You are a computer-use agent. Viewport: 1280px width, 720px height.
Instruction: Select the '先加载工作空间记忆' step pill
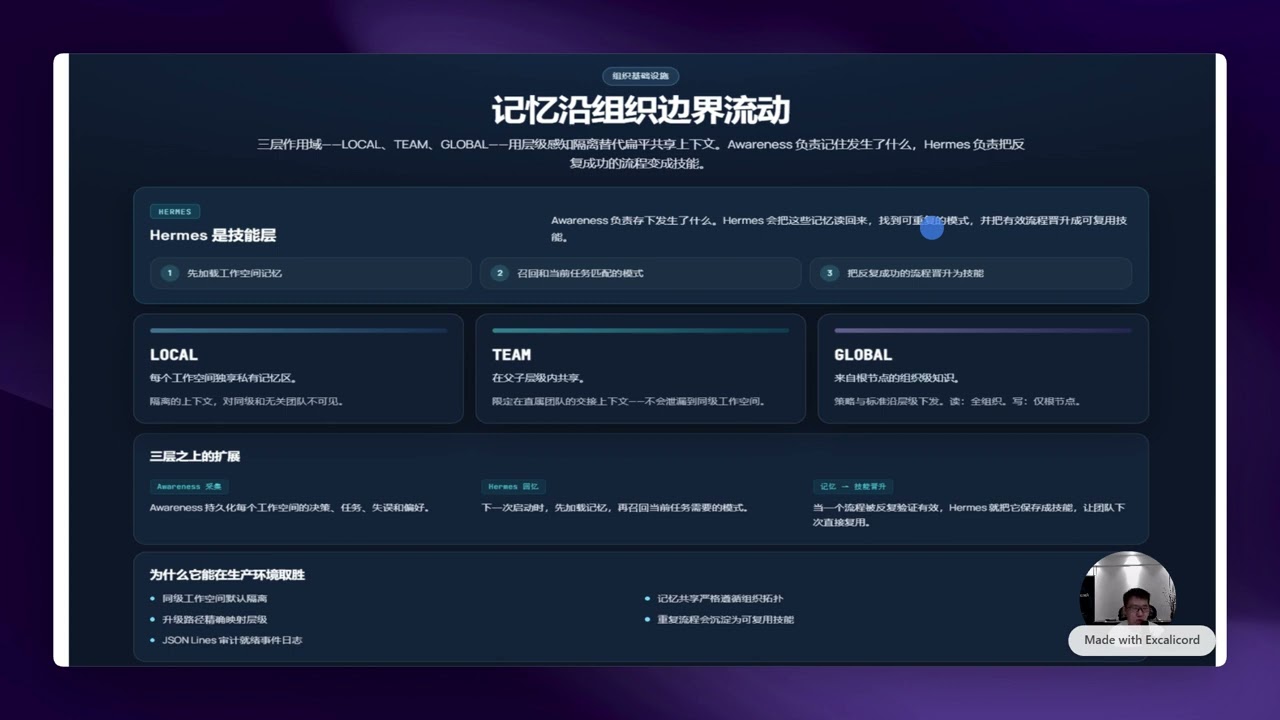(311, 273)
